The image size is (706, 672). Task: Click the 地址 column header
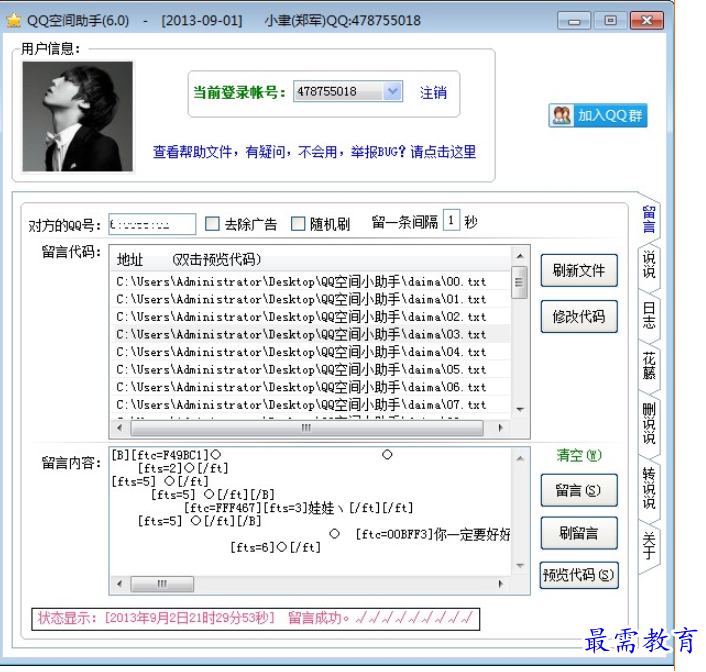[130, 260]
